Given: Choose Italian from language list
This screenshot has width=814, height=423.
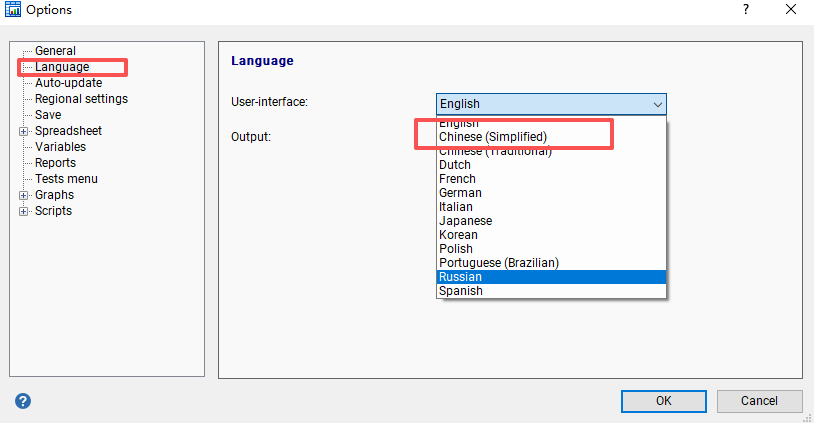Looking at the screenshot, I should 551,207.
